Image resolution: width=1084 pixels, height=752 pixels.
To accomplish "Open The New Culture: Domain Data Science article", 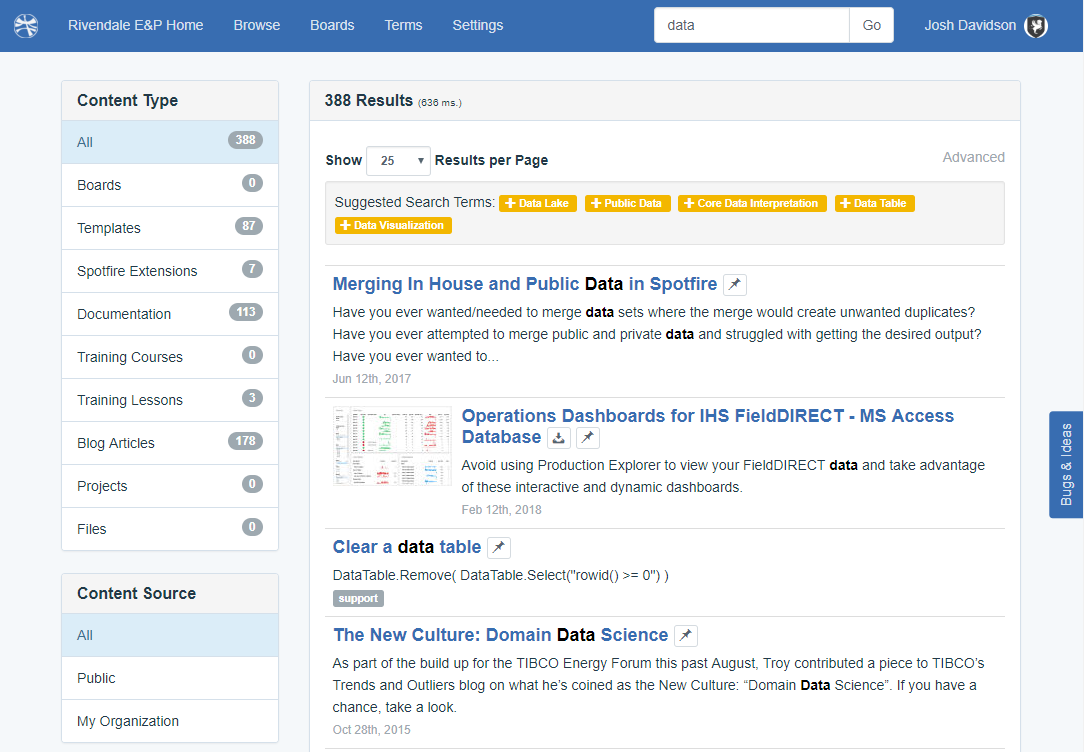I will 501,635.
